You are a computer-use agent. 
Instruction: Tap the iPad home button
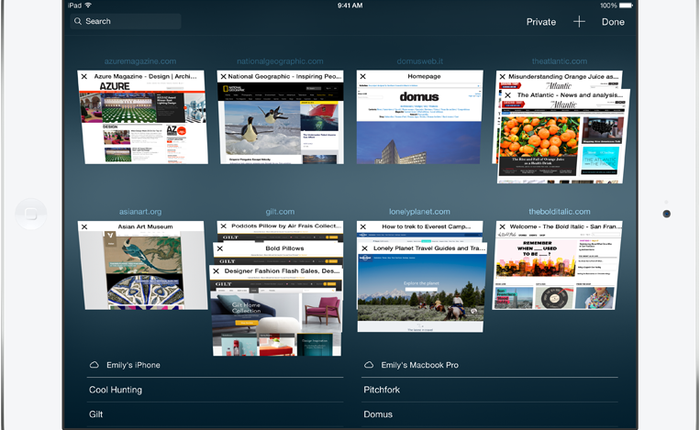[31, 214]
